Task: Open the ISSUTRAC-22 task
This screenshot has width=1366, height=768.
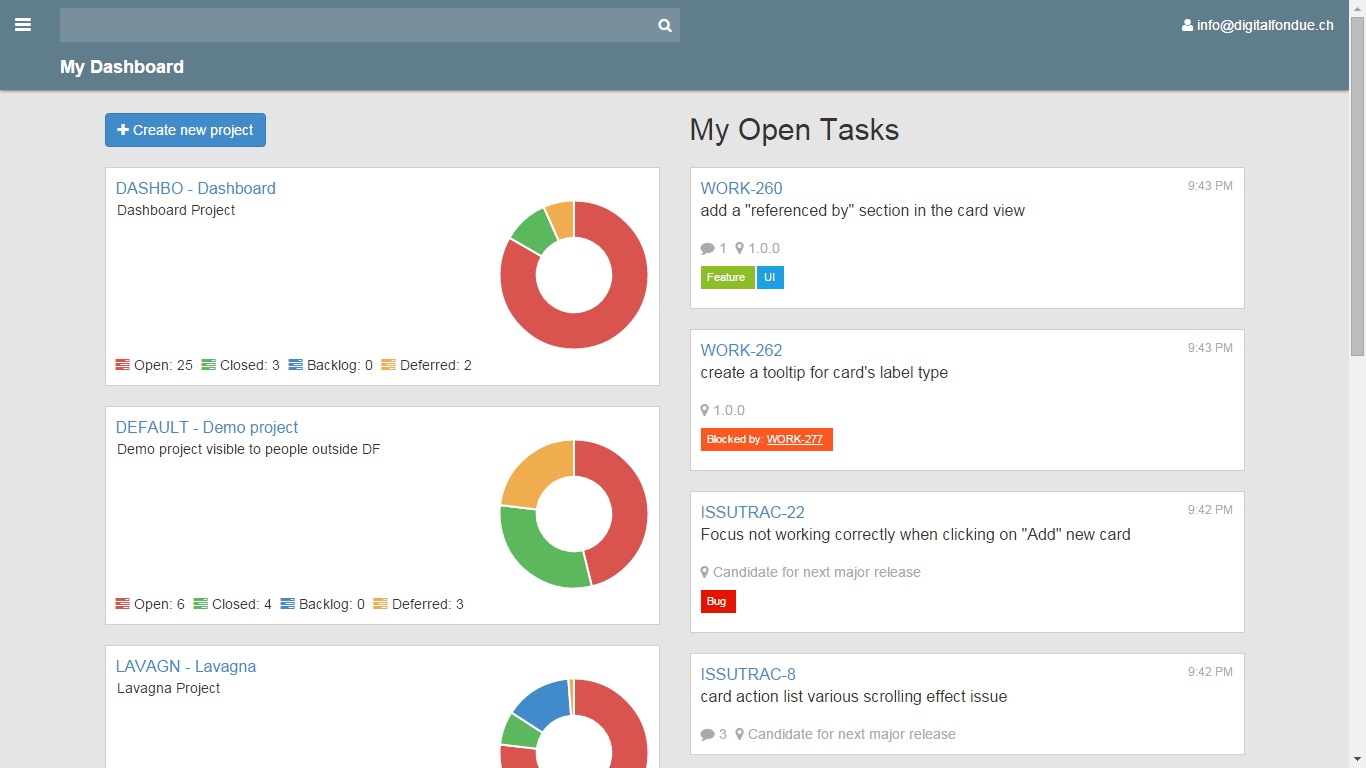Action: (752, 512)
